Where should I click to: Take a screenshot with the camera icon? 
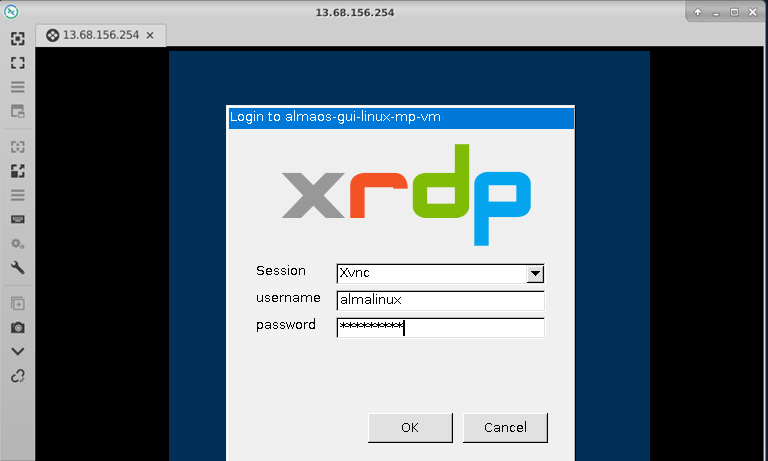pyautogui.click(x=18, y=328)
